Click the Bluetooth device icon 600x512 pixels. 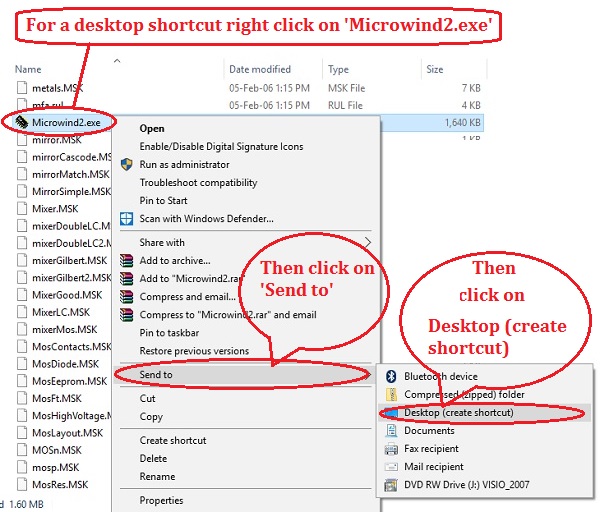point(391,376)
